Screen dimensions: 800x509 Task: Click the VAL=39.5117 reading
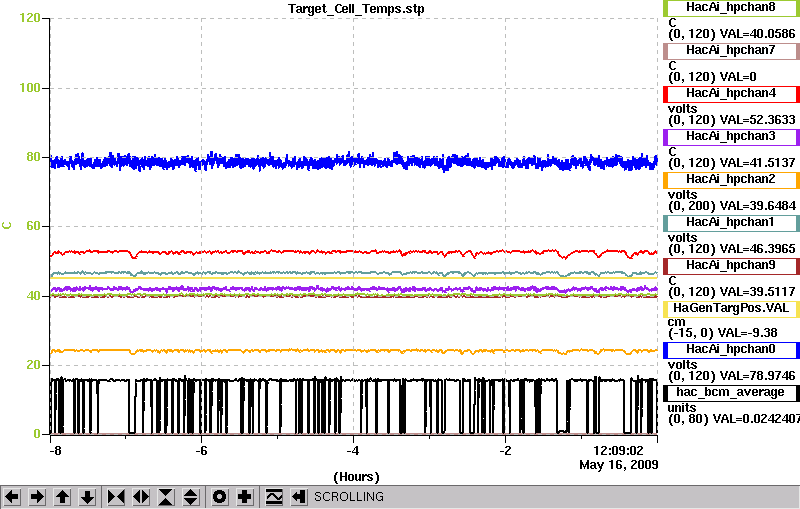click(x=757, y=292)
